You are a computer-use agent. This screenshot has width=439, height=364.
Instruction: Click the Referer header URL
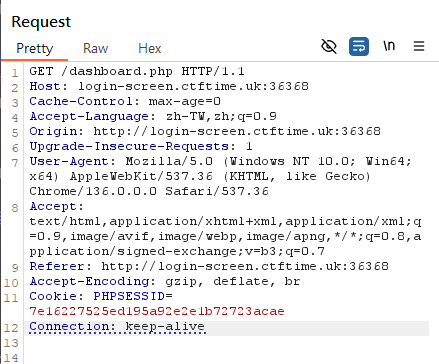[x=245, y=266]
